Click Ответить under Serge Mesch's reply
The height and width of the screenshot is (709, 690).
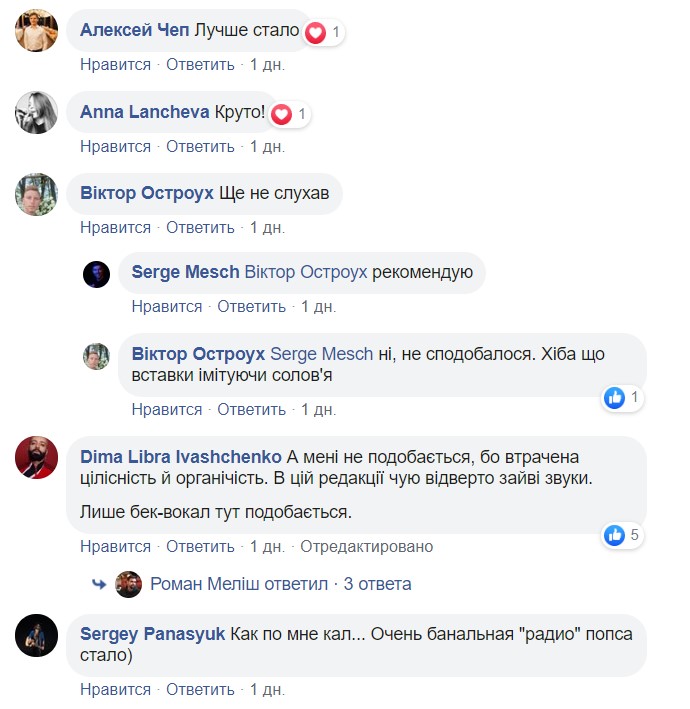click(x=251, y=306)
